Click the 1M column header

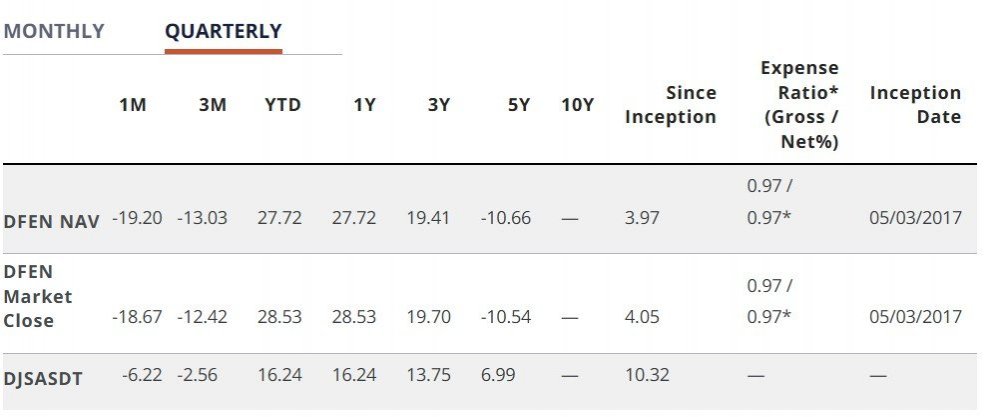click(x=132, y=105)
